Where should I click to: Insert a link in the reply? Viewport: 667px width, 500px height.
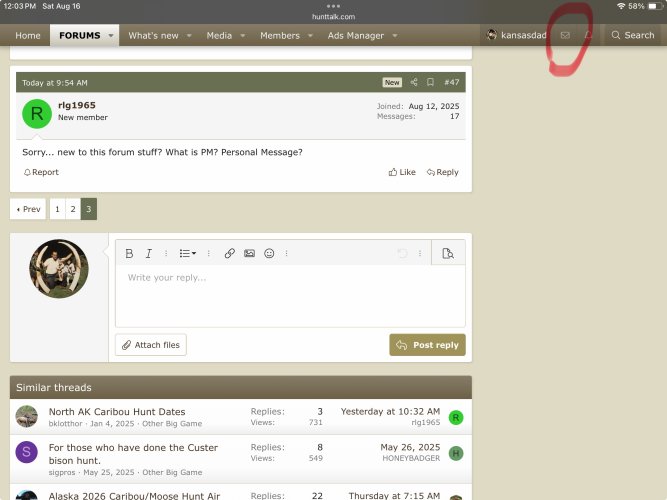pyautogui.click(x=230, y=254)
